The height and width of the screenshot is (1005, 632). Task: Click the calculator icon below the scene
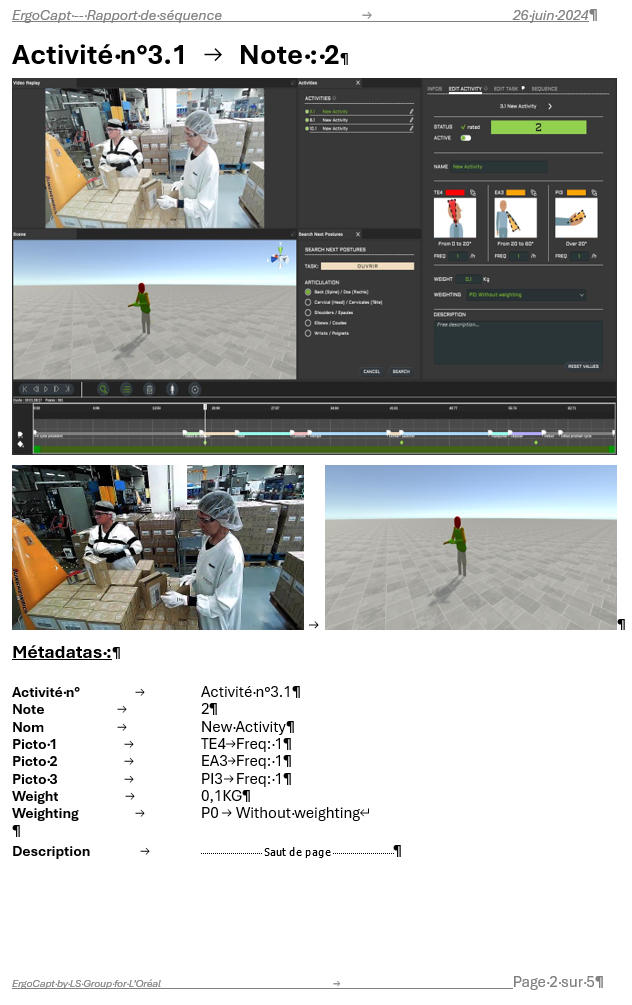click(x=149, y=389)
